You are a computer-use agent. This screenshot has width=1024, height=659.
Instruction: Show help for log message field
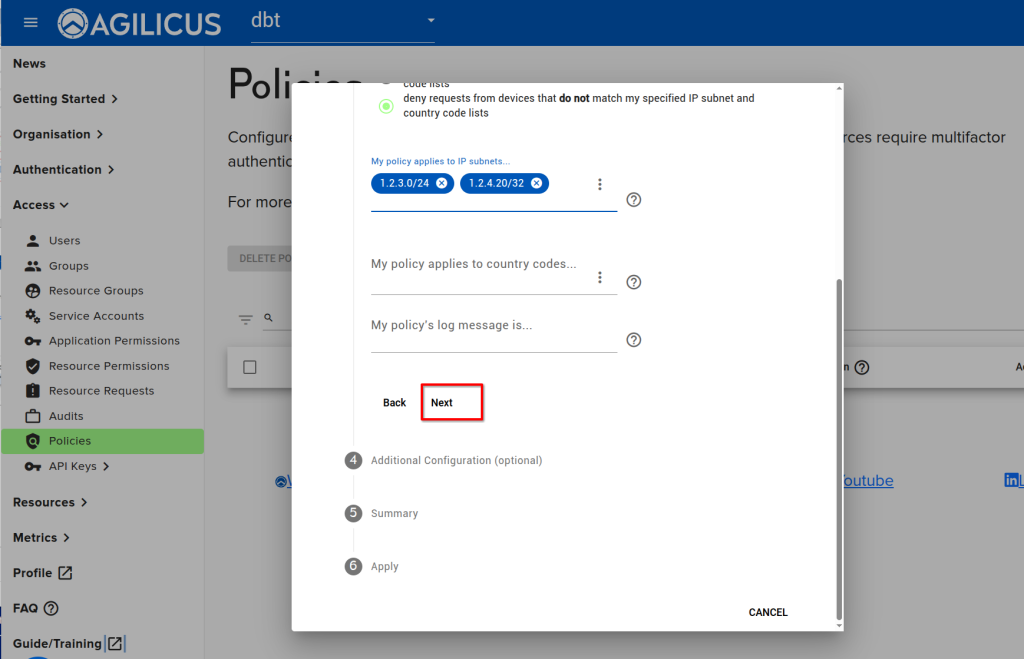tap(633, 340)
